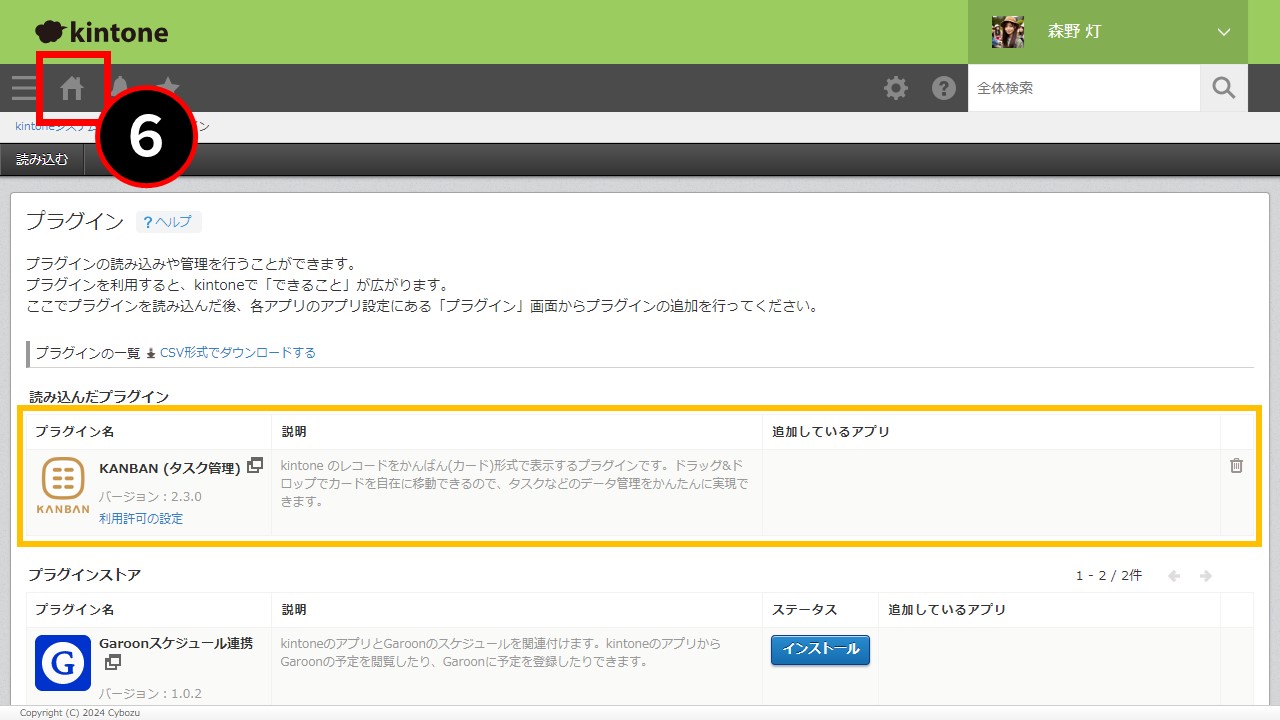Open the ヘルプ link beside プラグイン
Image resolution: width=1280 pixels, height=720 pixels.
pos(168,222)
